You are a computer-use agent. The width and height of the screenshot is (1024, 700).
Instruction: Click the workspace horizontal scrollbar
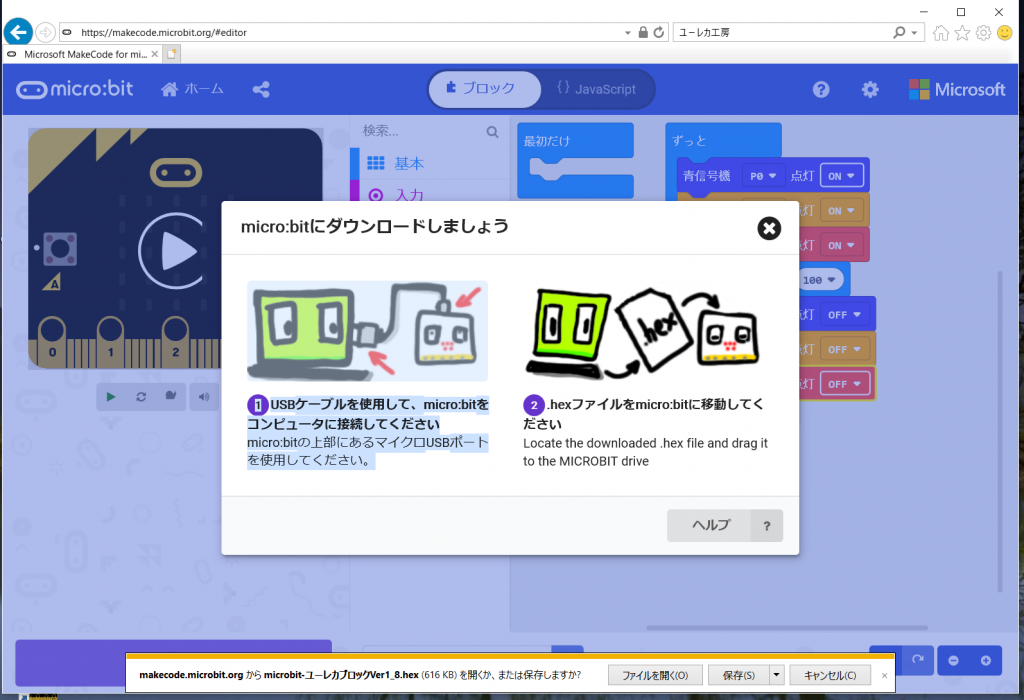pos(787,628)
